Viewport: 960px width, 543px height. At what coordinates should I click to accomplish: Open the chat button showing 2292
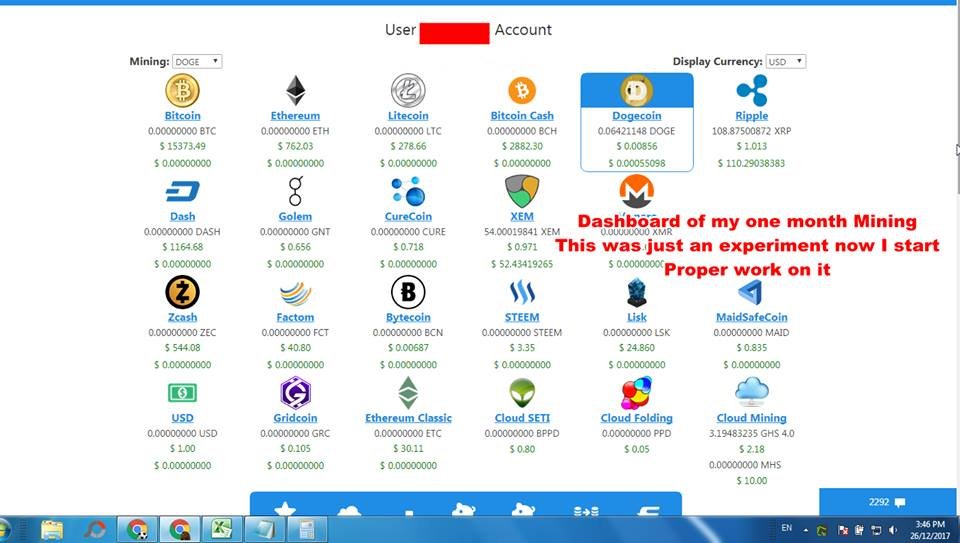(x=889, y=502)
